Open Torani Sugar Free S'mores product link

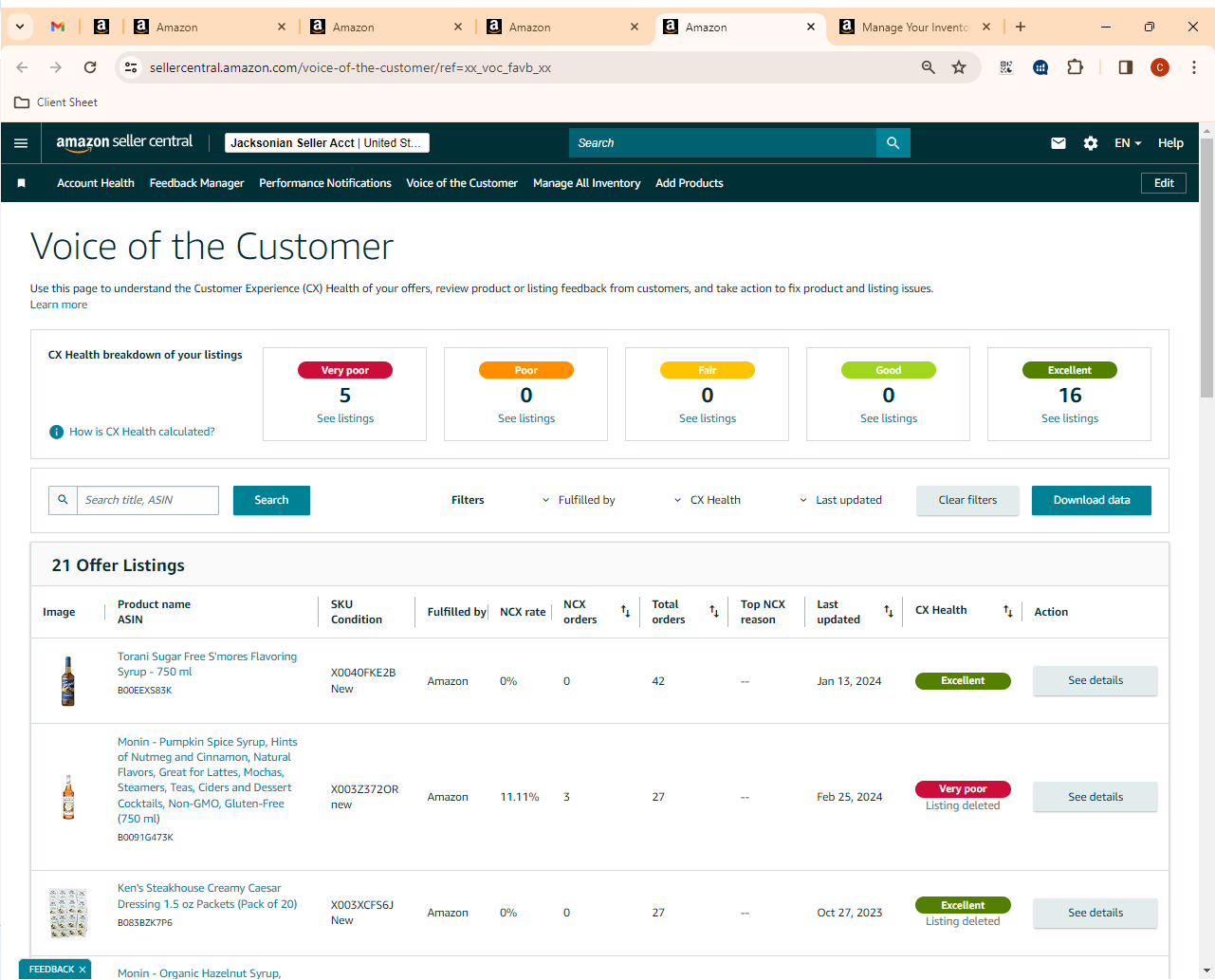[x=207, y=664]
